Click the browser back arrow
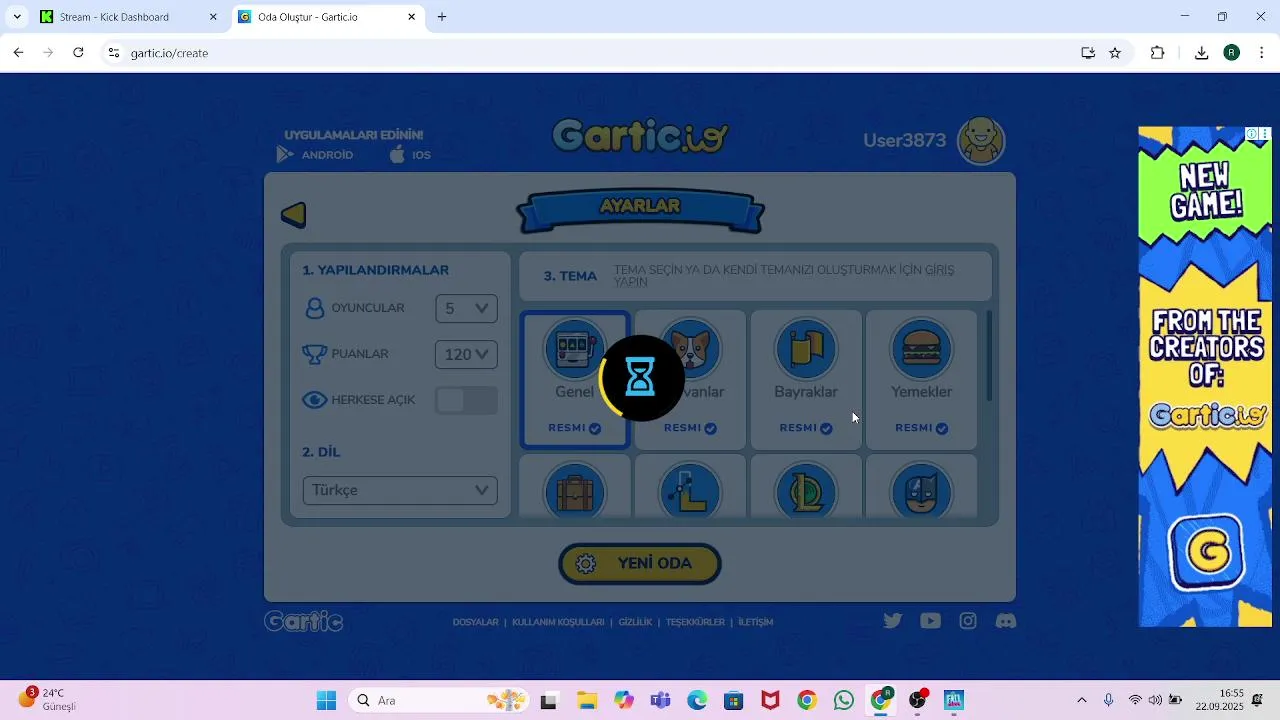 point(18,53)
